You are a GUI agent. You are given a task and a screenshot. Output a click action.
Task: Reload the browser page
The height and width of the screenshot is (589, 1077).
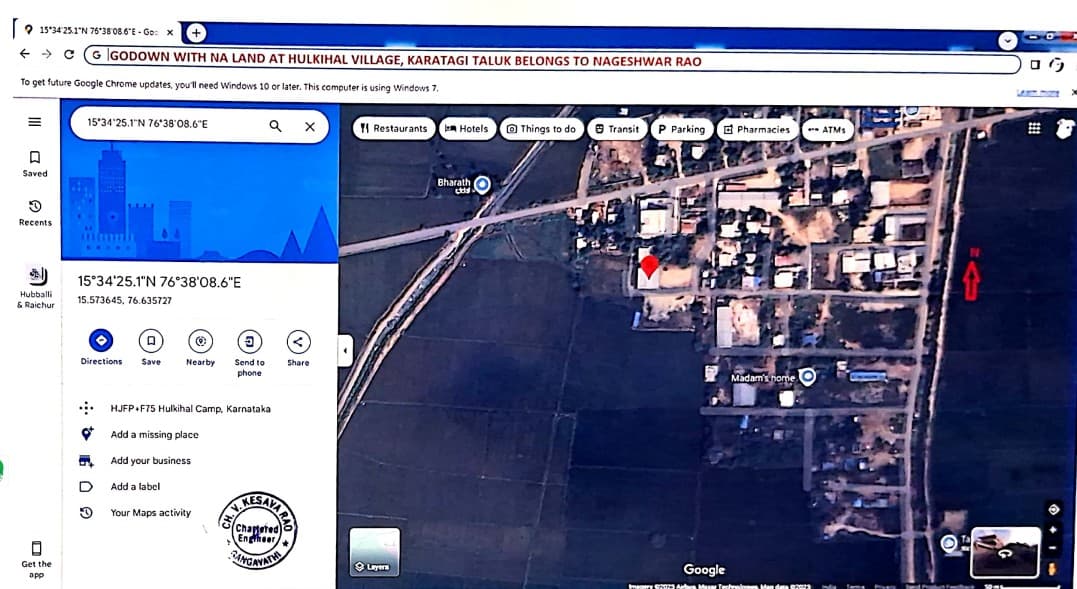click(x=69, y=54)
